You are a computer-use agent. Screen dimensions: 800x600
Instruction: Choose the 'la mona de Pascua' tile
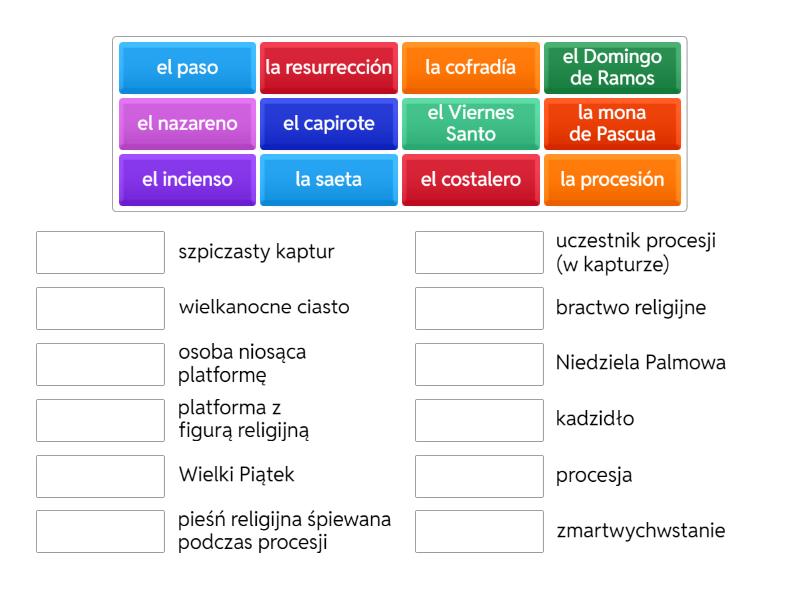pos(612,124)
